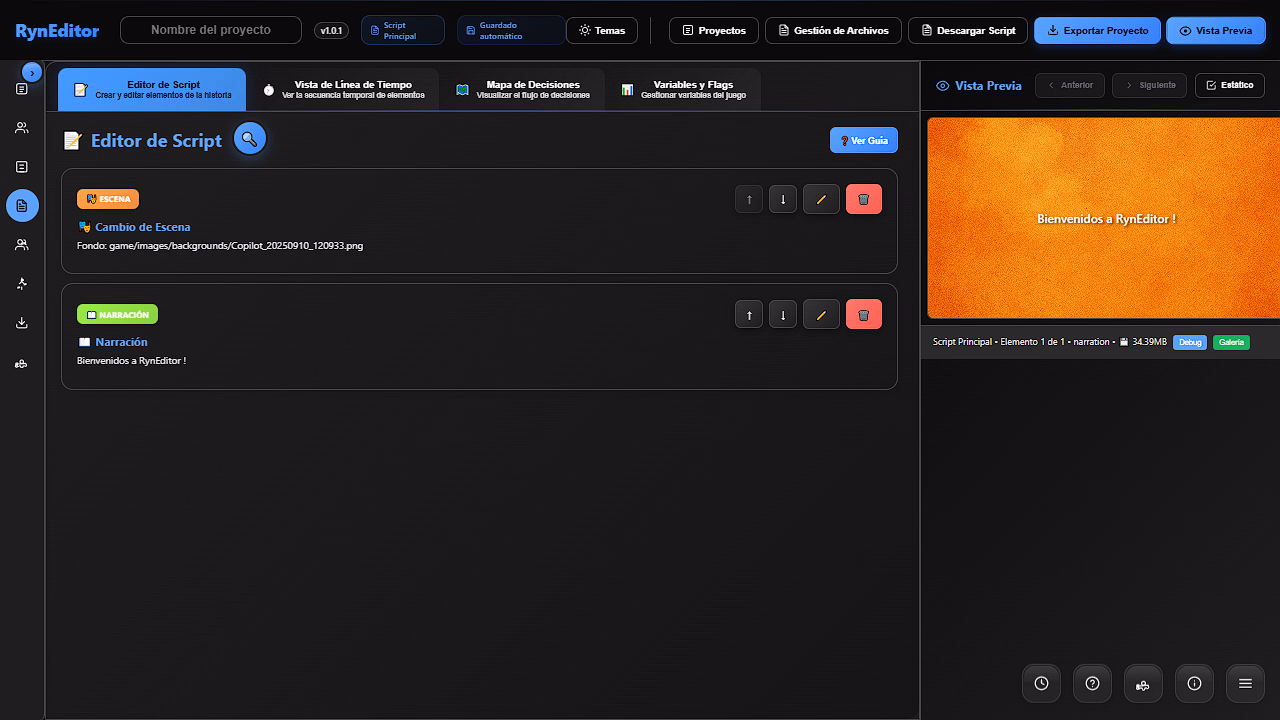Click the magnifier search button beside Editor de Script
The image size is (1280, 720).
tap(249, 139)
